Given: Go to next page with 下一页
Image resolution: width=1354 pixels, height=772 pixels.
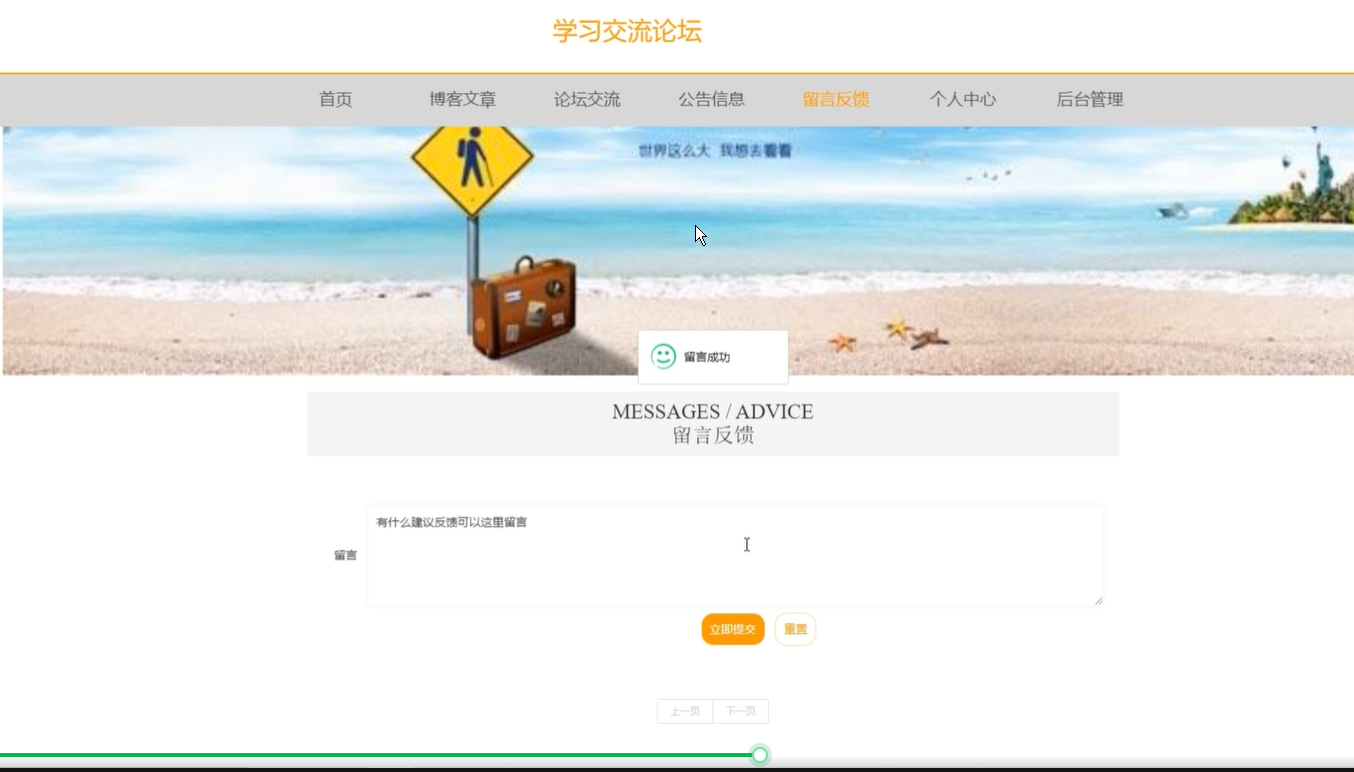Looking at the screenshot, I should 741,711.
